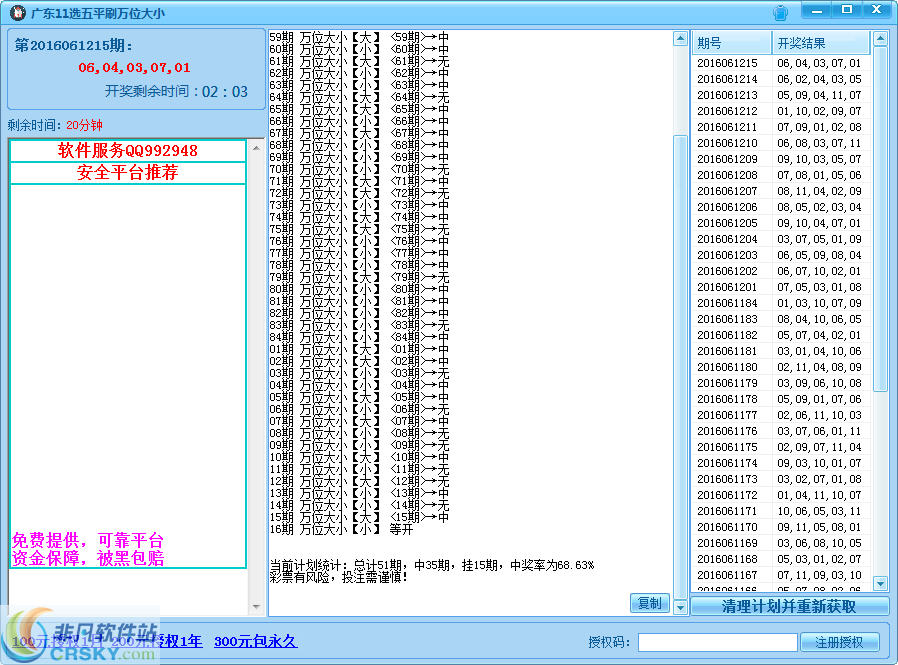
Task: Click the 注册授权 register button
Action: click(x=839, y=642)
